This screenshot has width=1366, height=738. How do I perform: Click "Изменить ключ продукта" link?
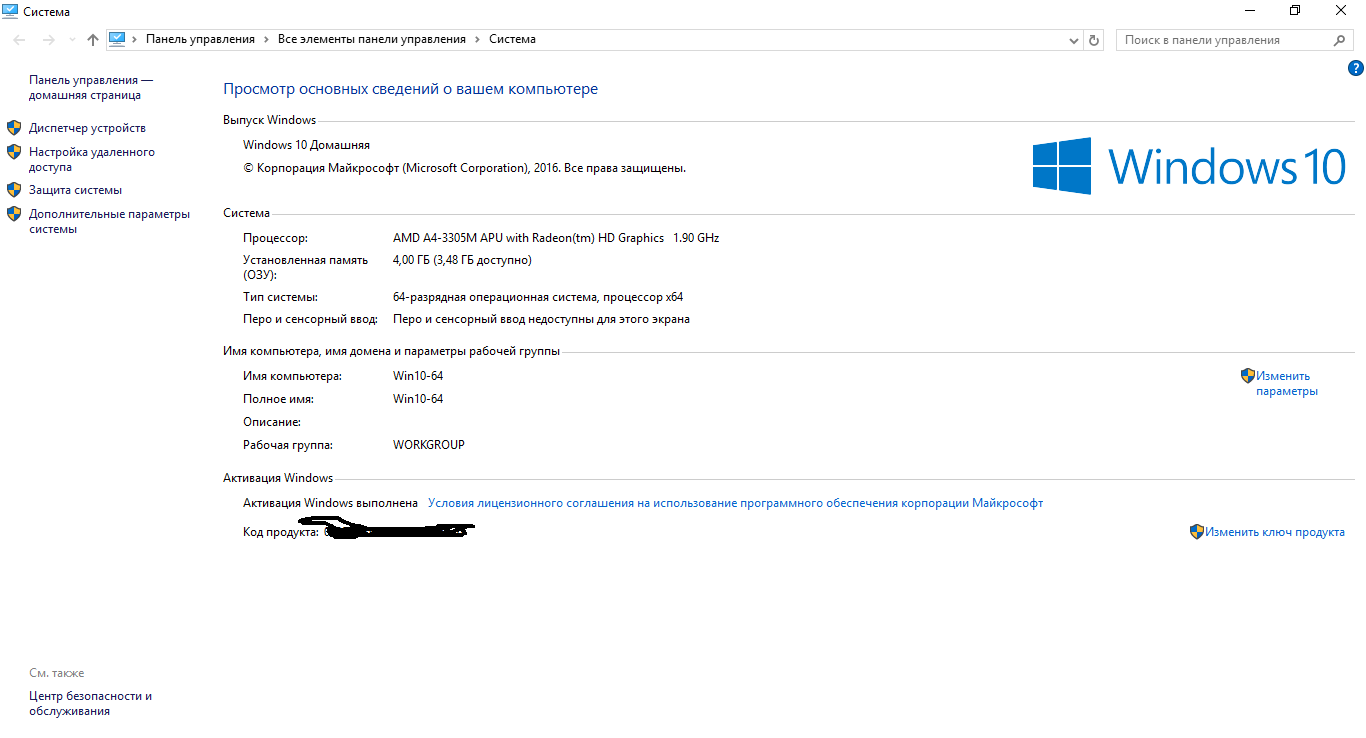[x=1274, y=533]
